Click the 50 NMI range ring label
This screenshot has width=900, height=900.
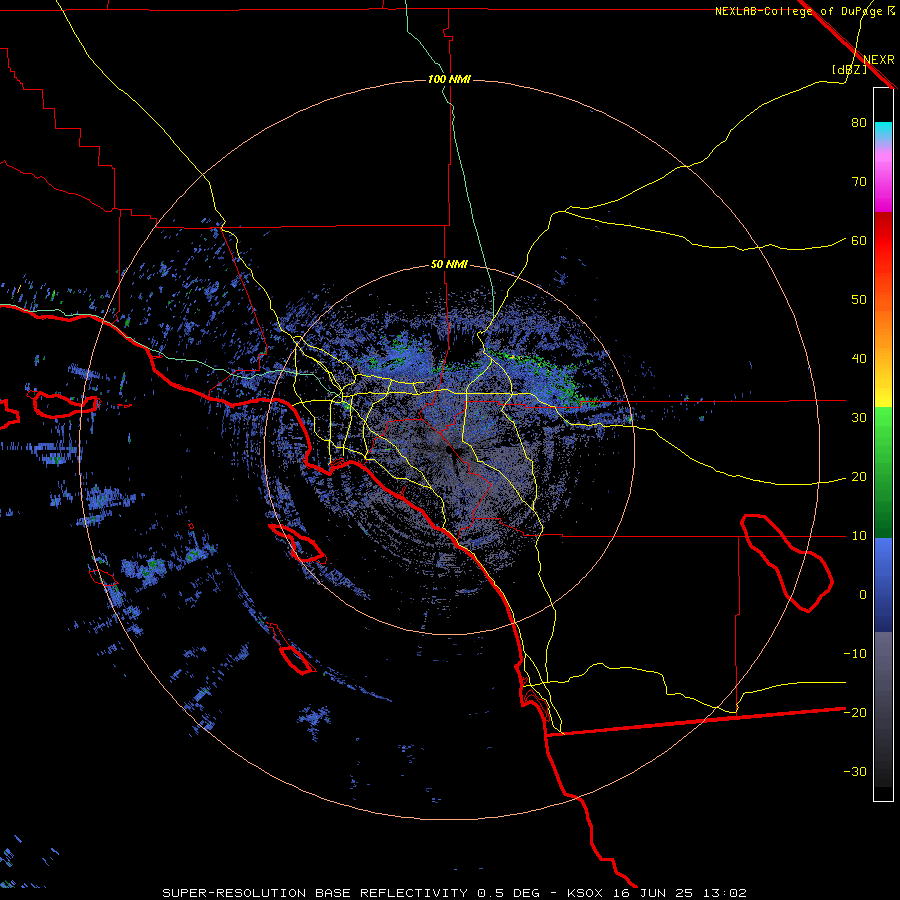(449, 265)
